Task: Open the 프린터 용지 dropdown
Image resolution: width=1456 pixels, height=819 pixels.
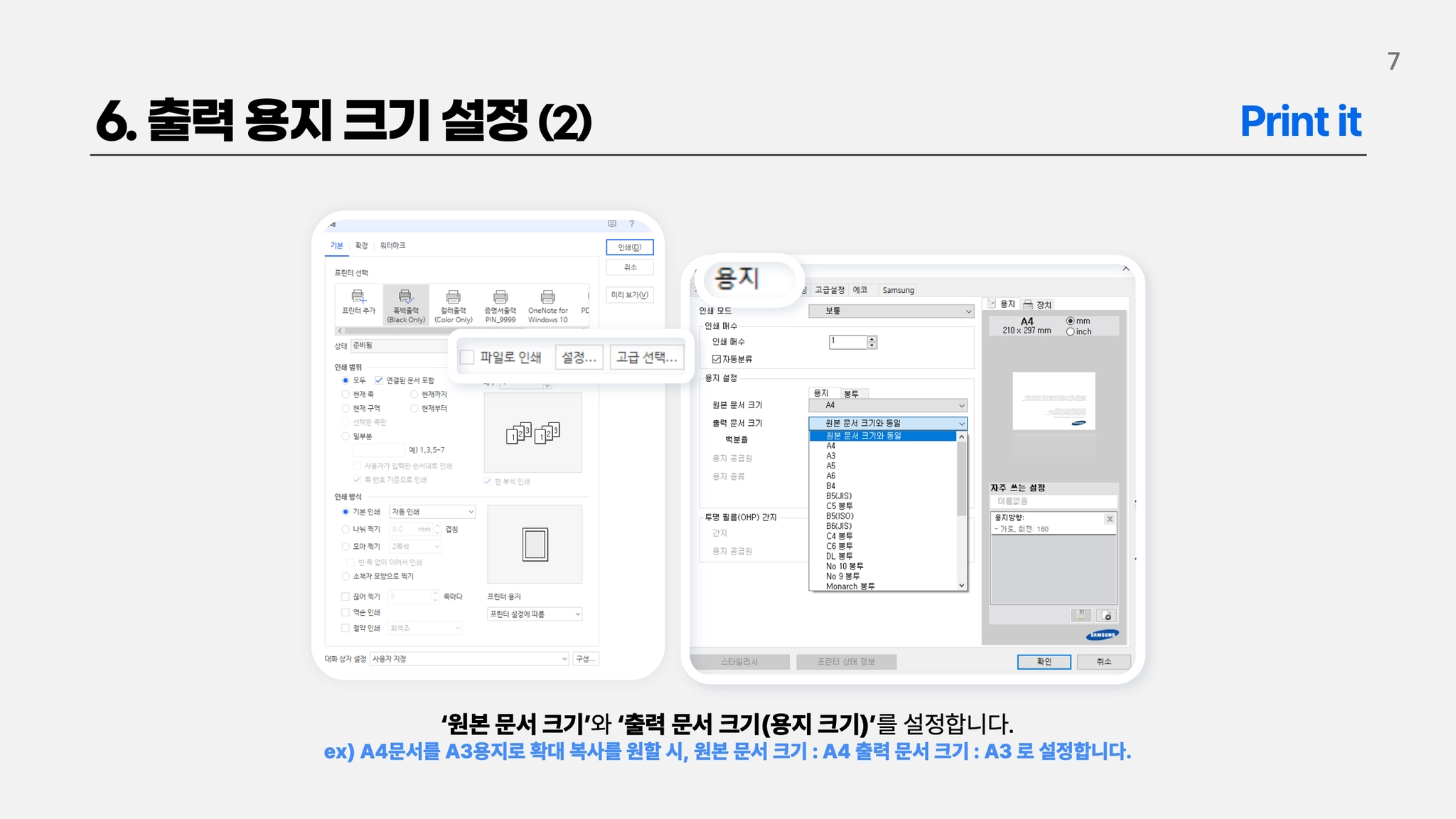Action: pyautogui.click(x=535, y=614)
